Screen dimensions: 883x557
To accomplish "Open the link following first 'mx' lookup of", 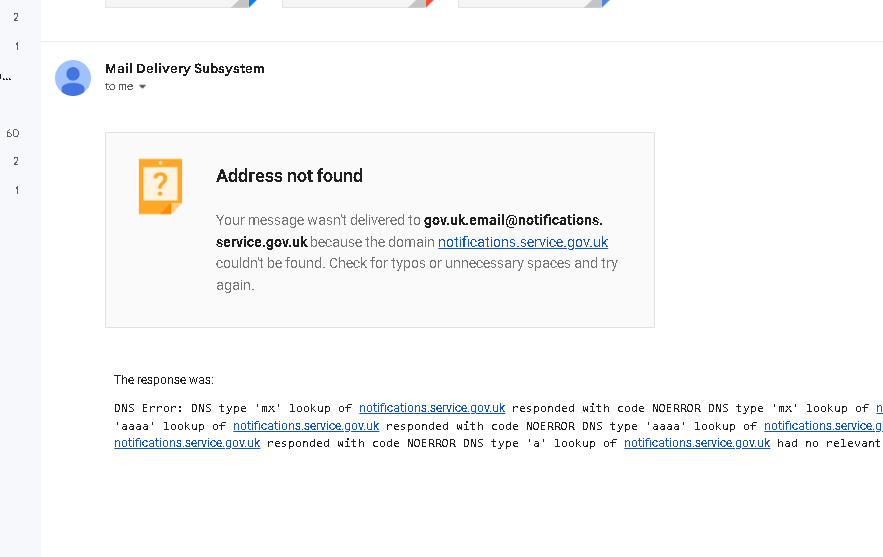I will point(432,408).
